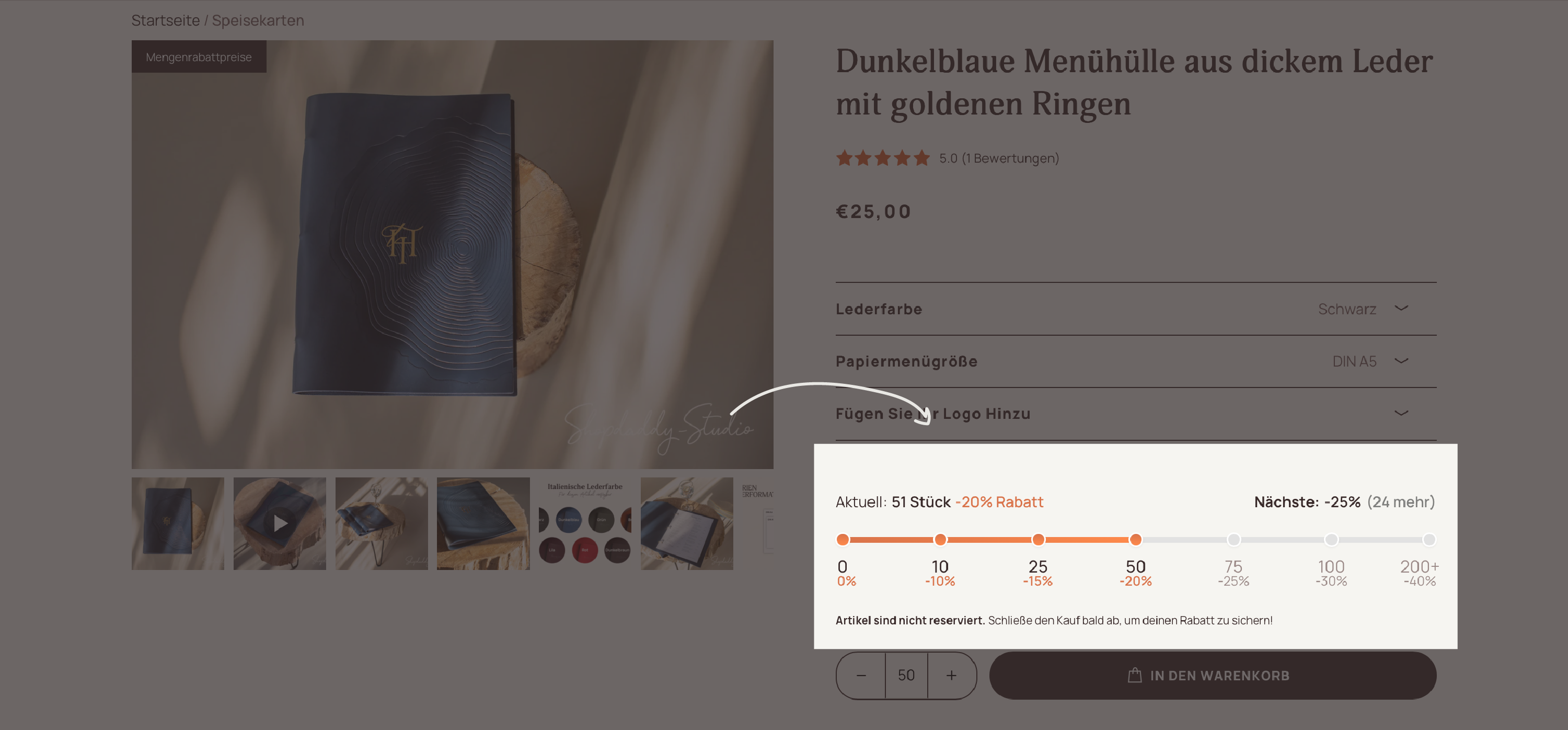
Task: Click the 200+ tier marker dot
Action: (1428, 540)
